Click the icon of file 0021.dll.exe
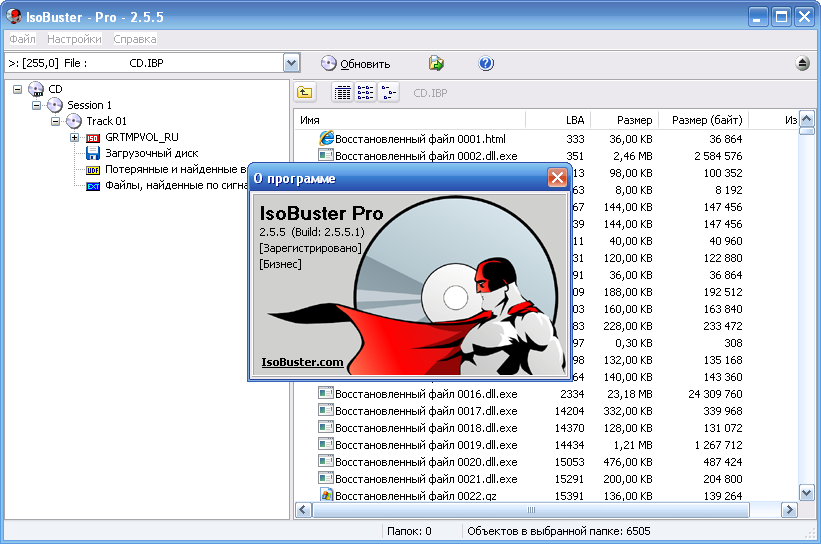 tap(326, 478)
